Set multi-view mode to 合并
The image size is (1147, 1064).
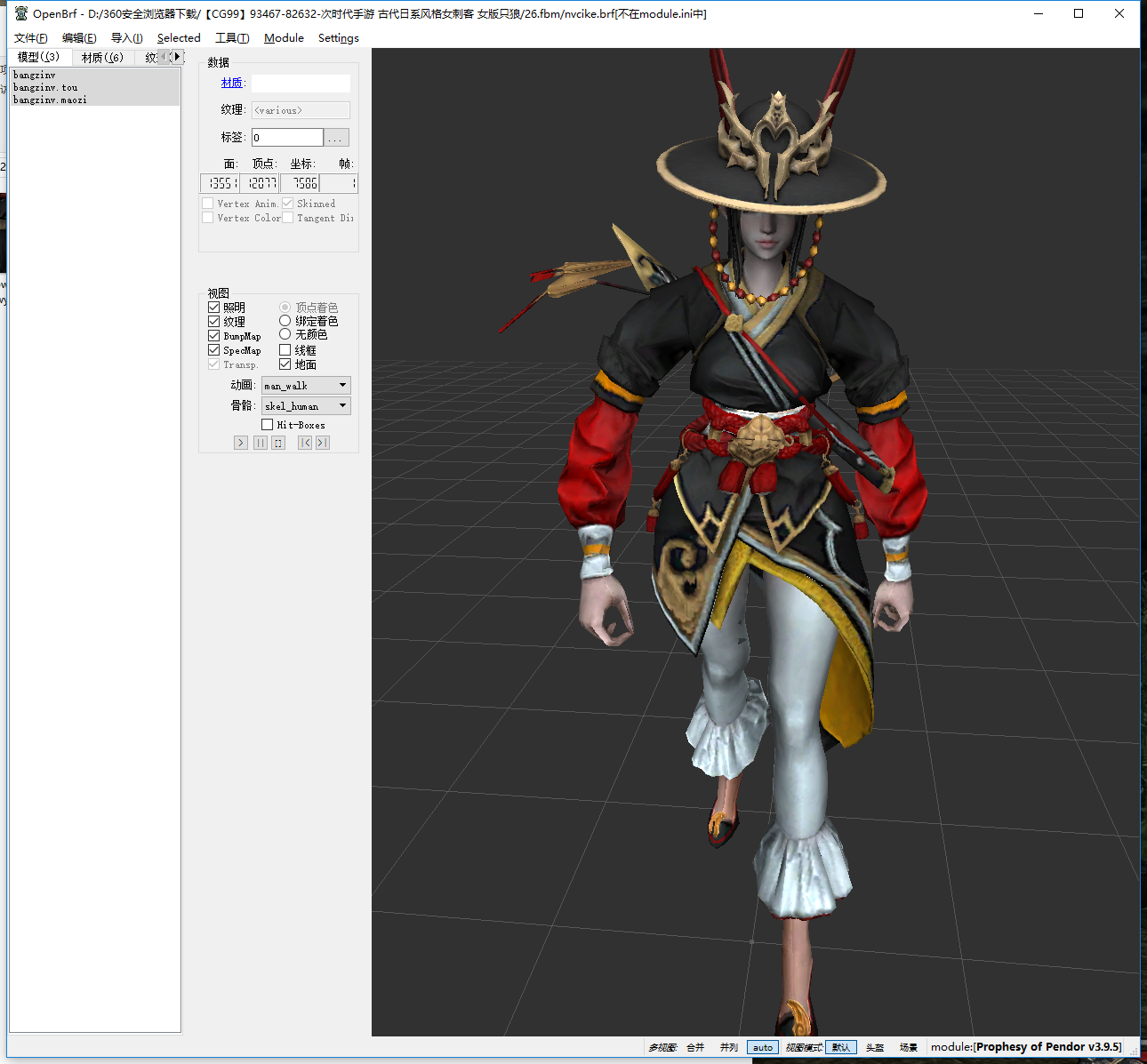pyautogui.click(x=695, y=1047)
